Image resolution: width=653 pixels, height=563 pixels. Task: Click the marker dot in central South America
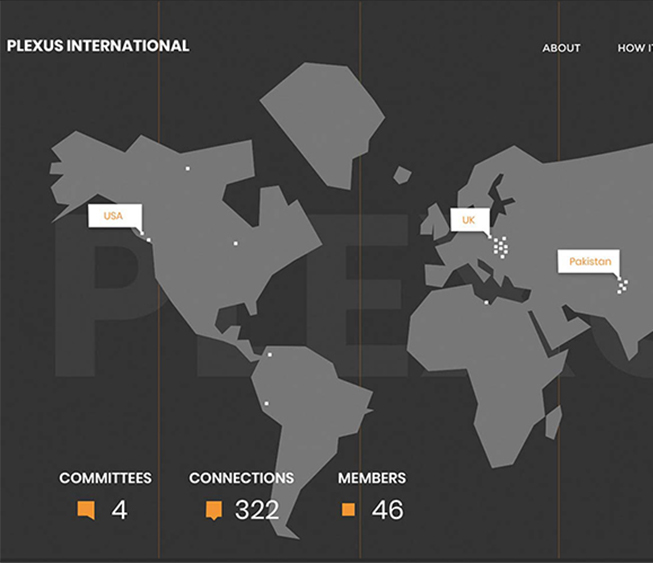click(x=266, y=403)
